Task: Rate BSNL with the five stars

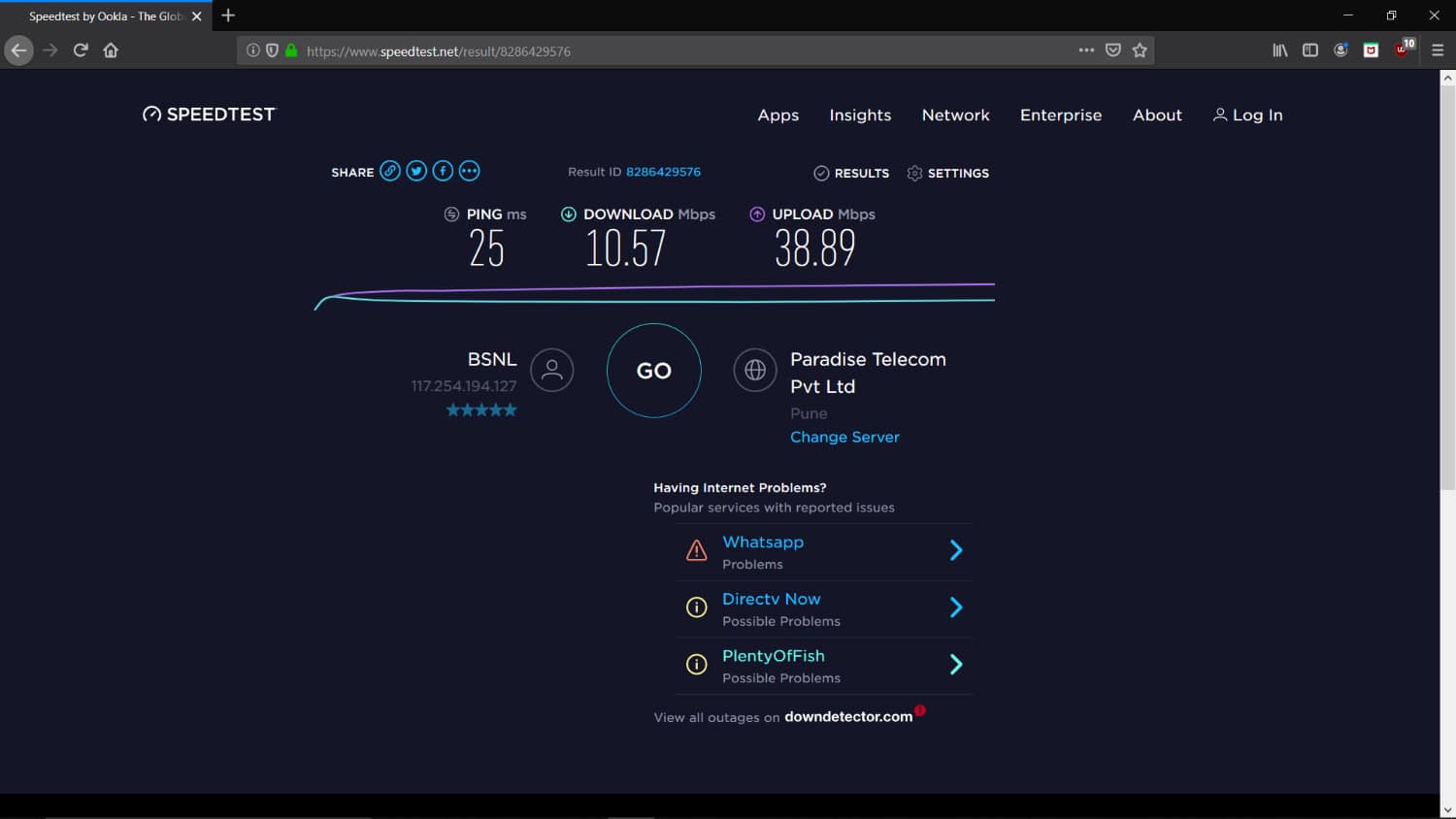Action: 481,410
